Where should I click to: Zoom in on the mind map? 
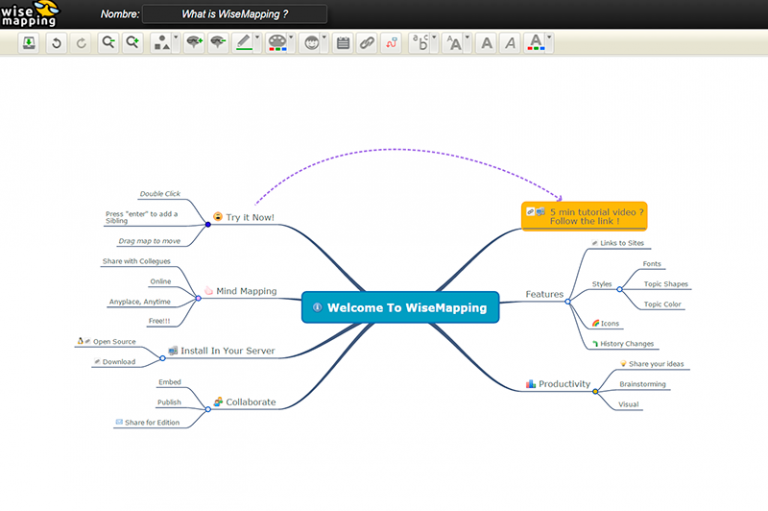132,43
